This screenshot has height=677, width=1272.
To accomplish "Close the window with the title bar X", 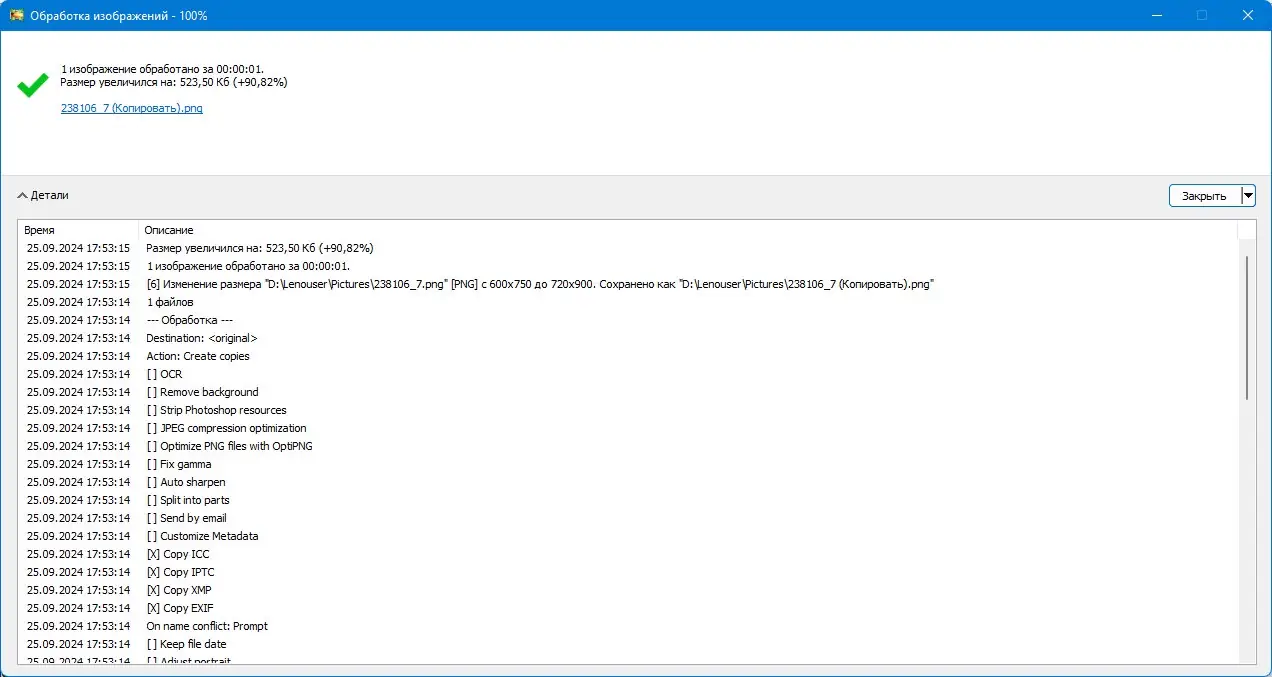I will [1247, 16].
